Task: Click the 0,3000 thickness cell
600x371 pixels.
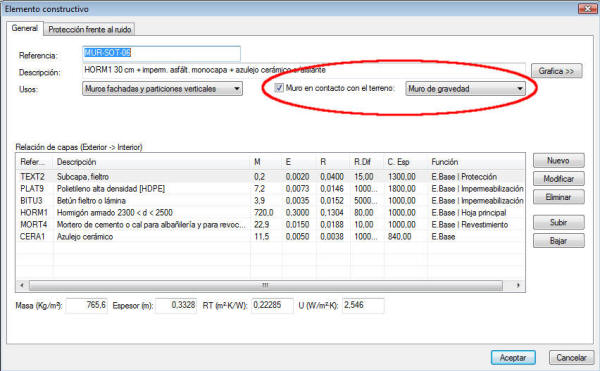Action: (297, 212)
